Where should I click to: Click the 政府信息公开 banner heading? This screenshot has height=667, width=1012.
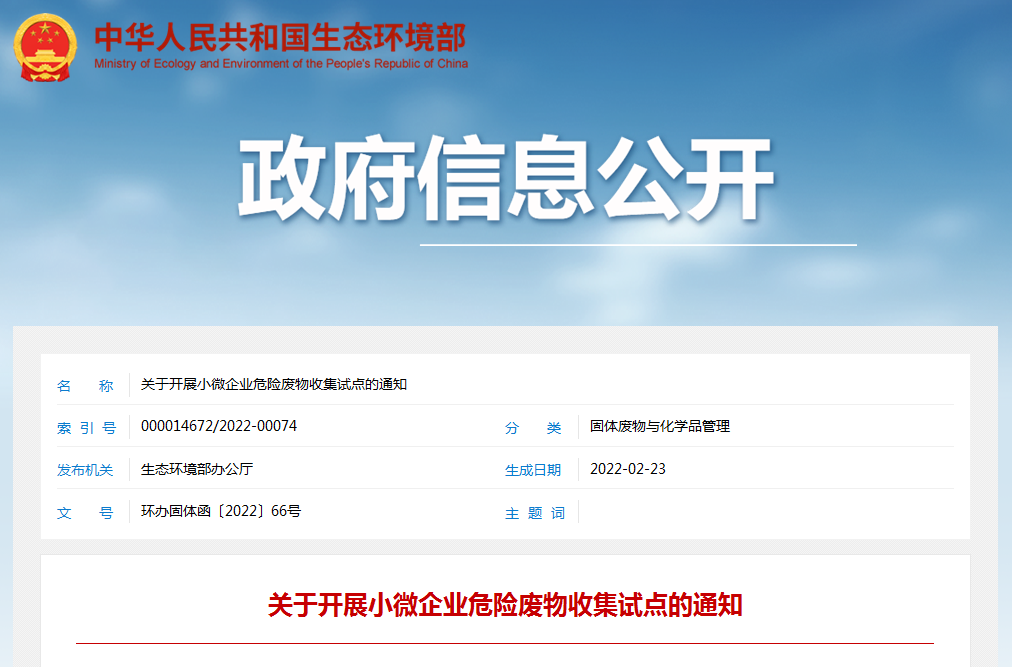[x=505, y=179]
